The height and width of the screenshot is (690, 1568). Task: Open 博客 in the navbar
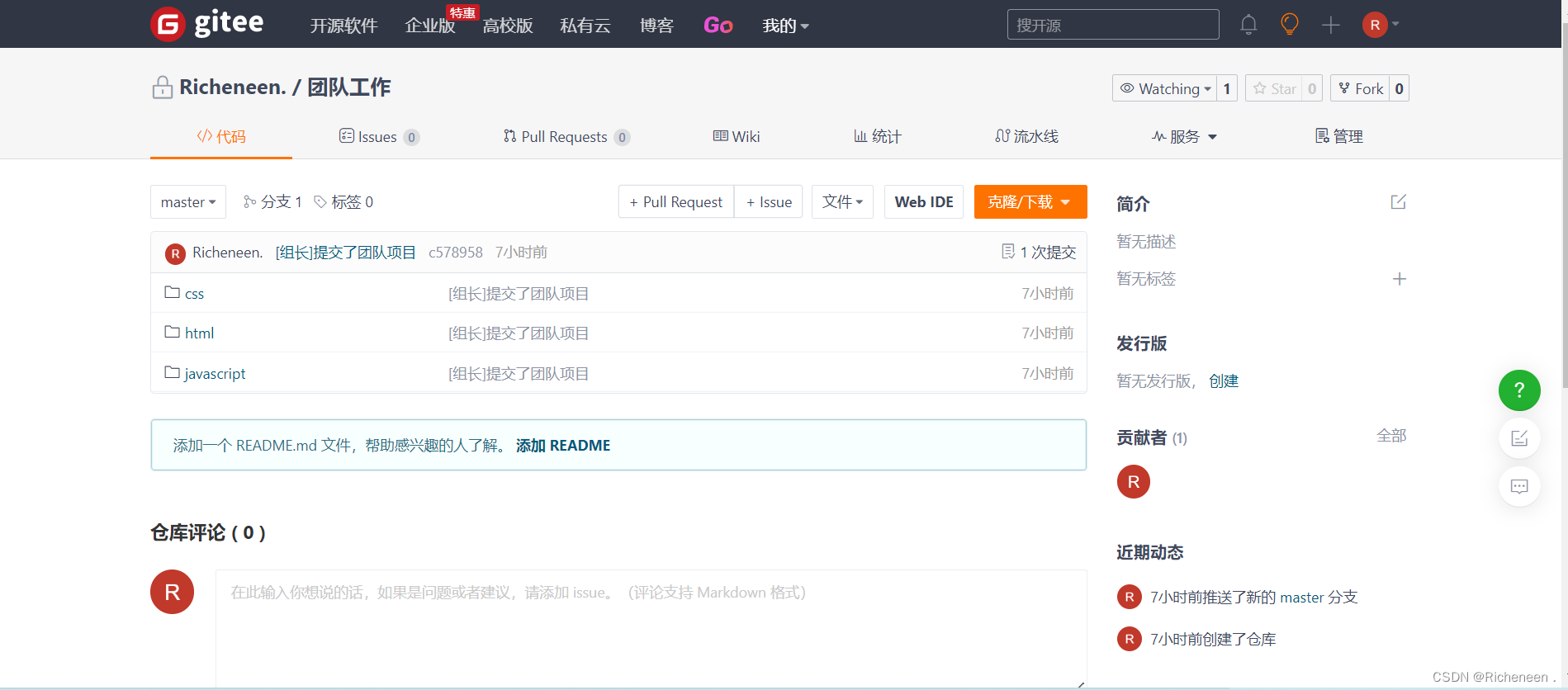coord(656,26)
